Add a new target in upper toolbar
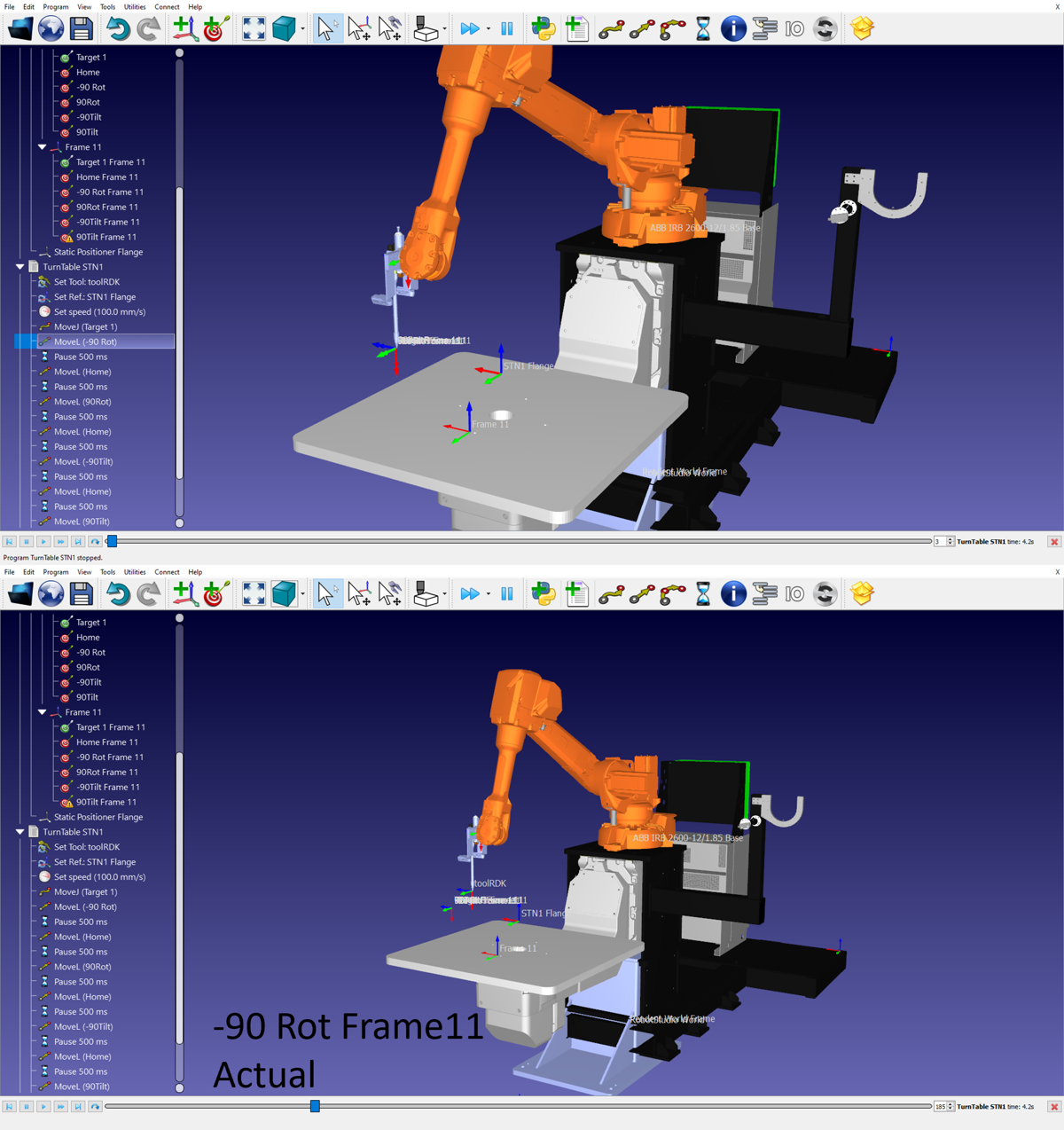 [x=215, y=28]
